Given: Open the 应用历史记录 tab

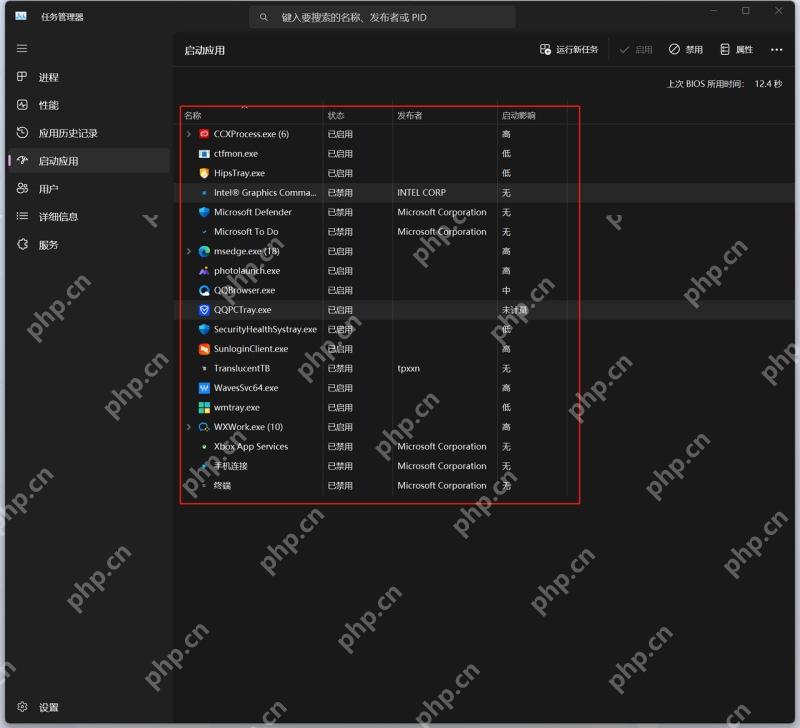Looking at the screenshot, I should pyautogui.click(x=89, y=133).
